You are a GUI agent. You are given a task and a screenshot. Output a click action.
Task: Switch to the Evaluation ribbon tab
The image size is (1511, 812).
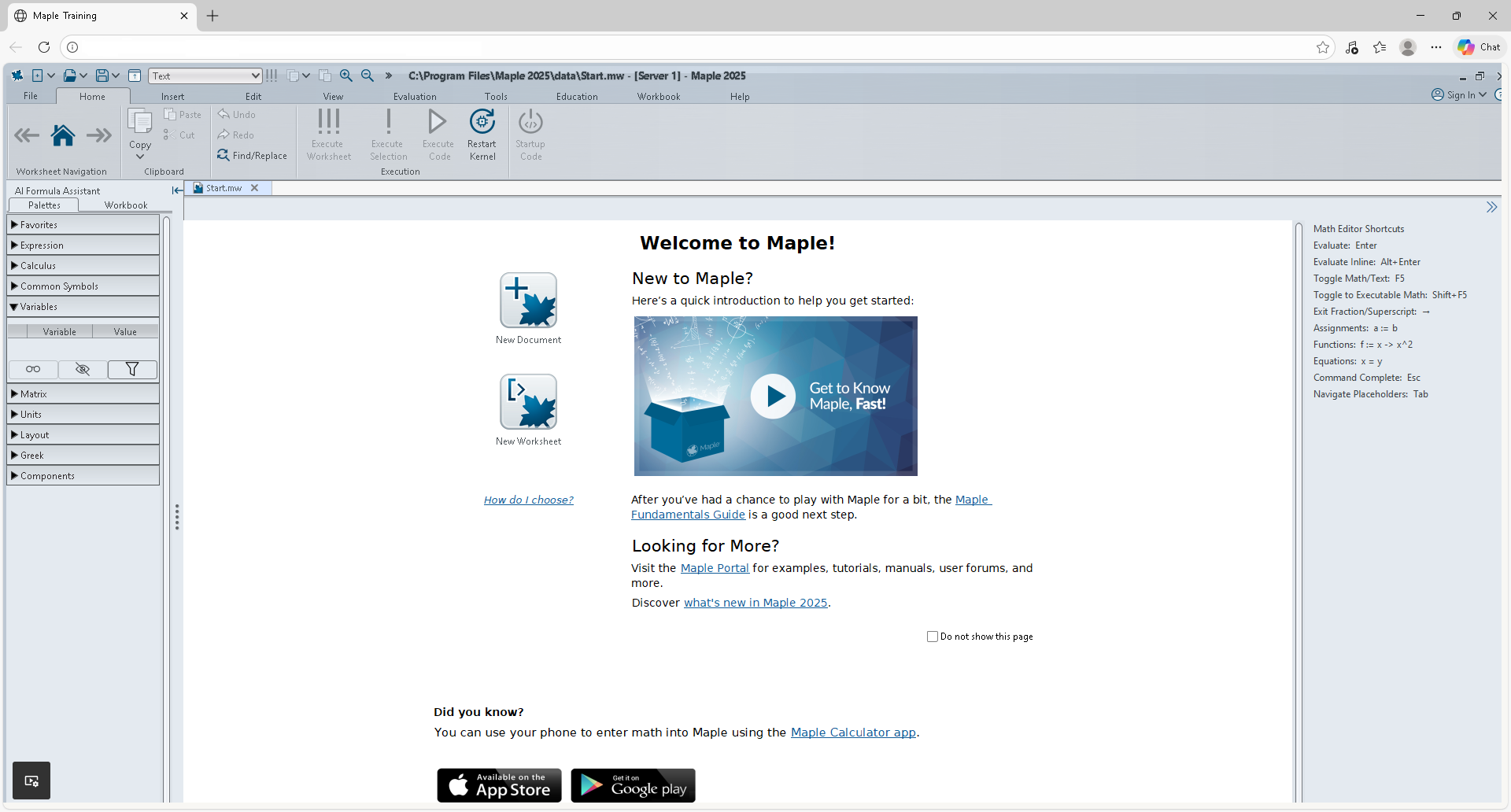coord(415,97)
